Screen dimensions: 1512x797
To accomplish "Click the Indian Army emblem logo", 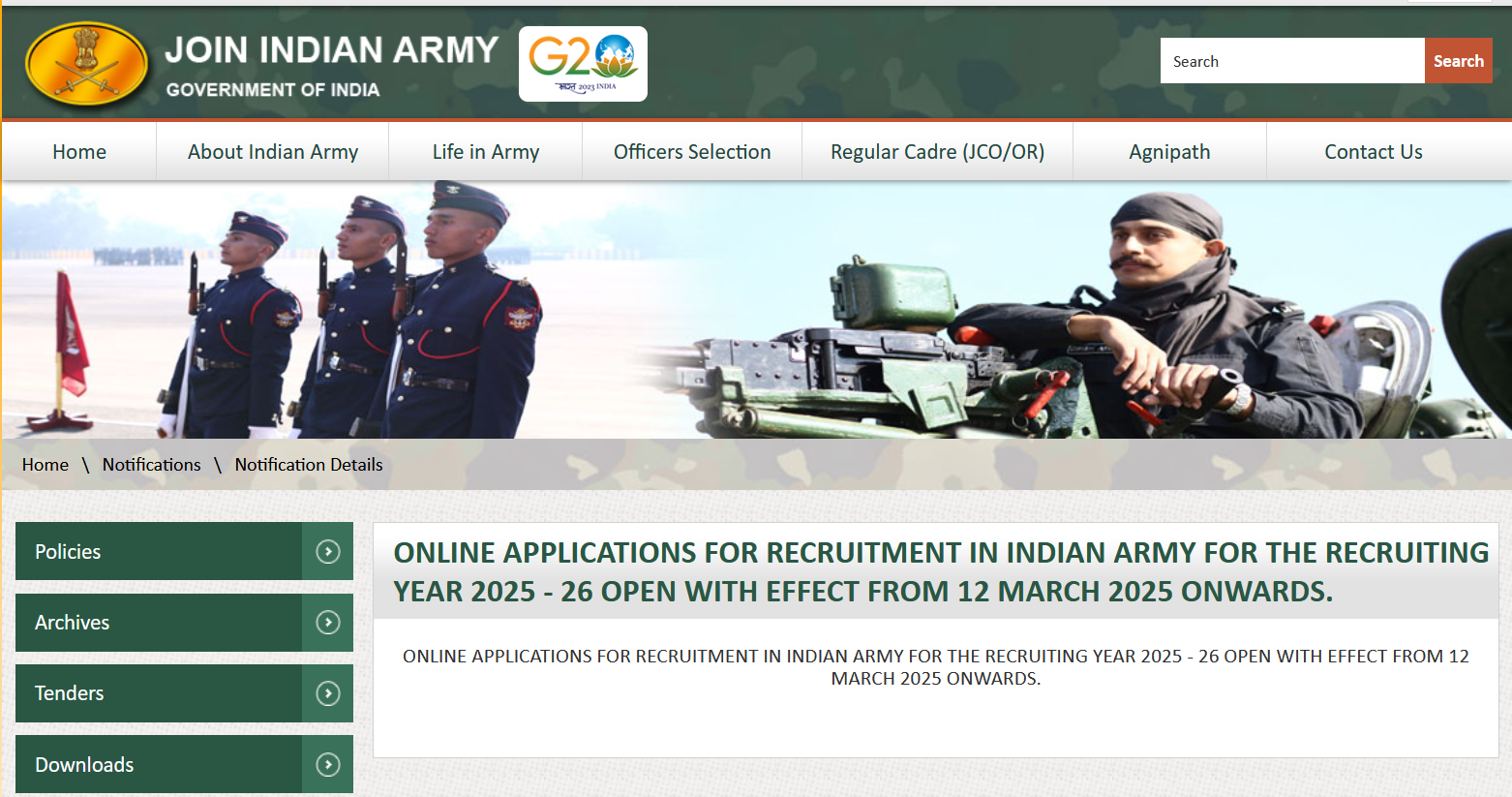I will coord(87,64).
